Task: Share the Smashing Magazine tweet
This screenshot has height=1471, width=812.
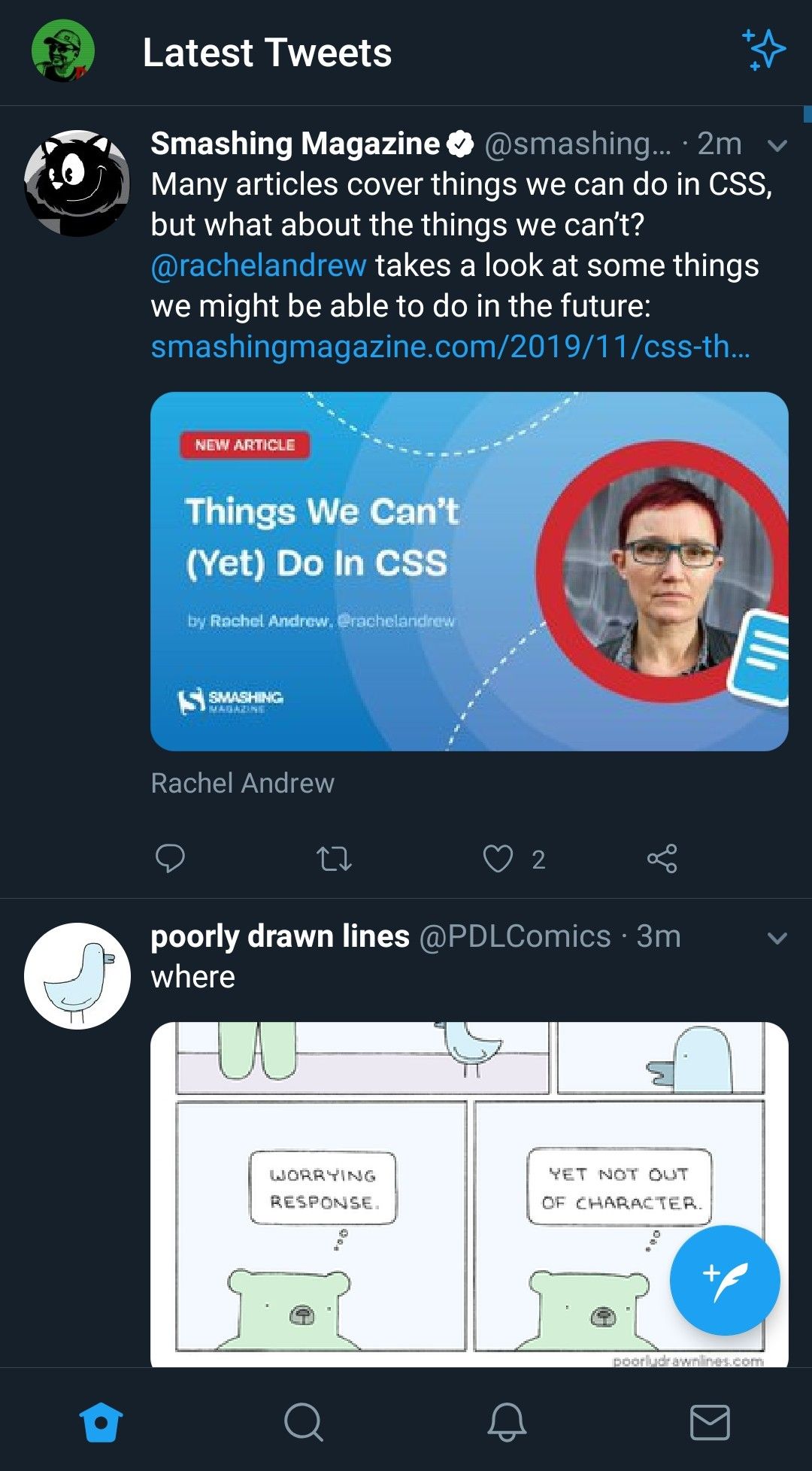Action: pyautogui.click(x=662, y=858)
